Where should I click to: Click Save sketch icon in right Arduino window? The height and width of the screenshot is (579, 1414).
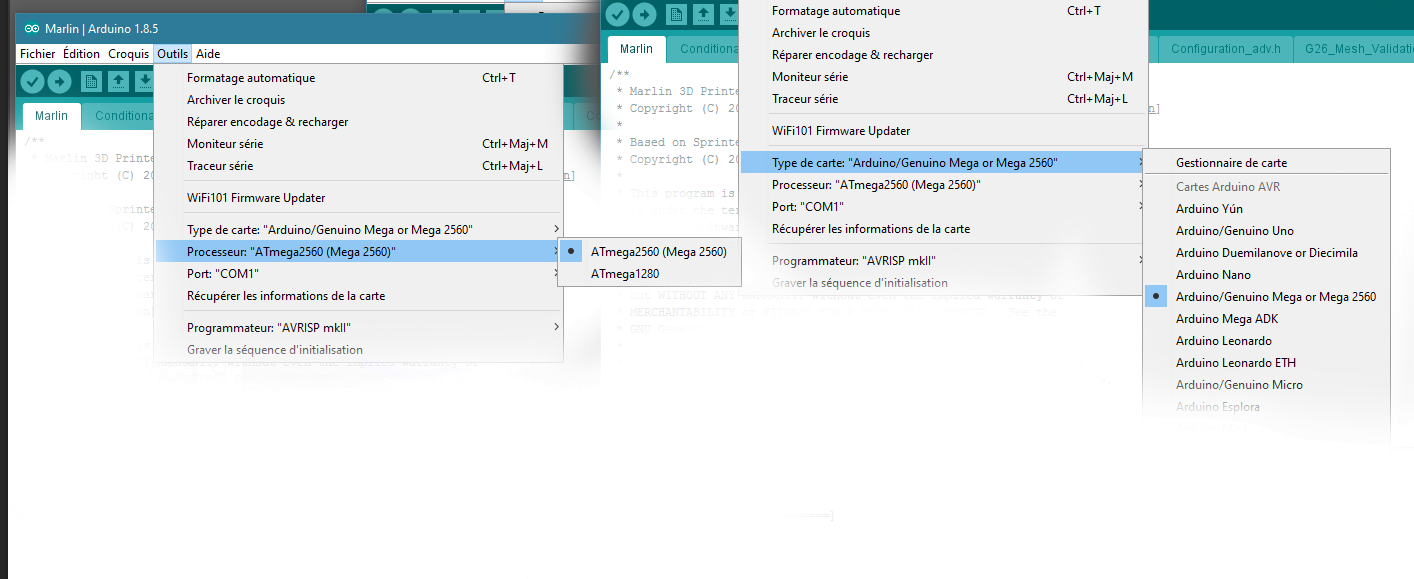pos(728,13)
